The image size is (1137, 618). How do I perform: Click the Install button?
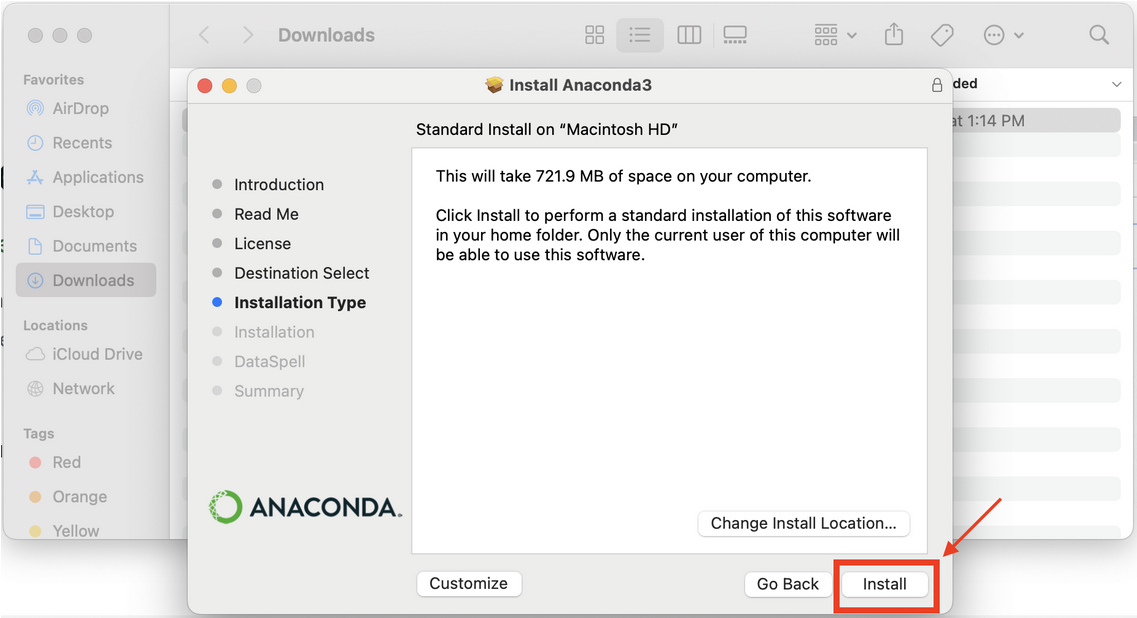click(884, 584)
